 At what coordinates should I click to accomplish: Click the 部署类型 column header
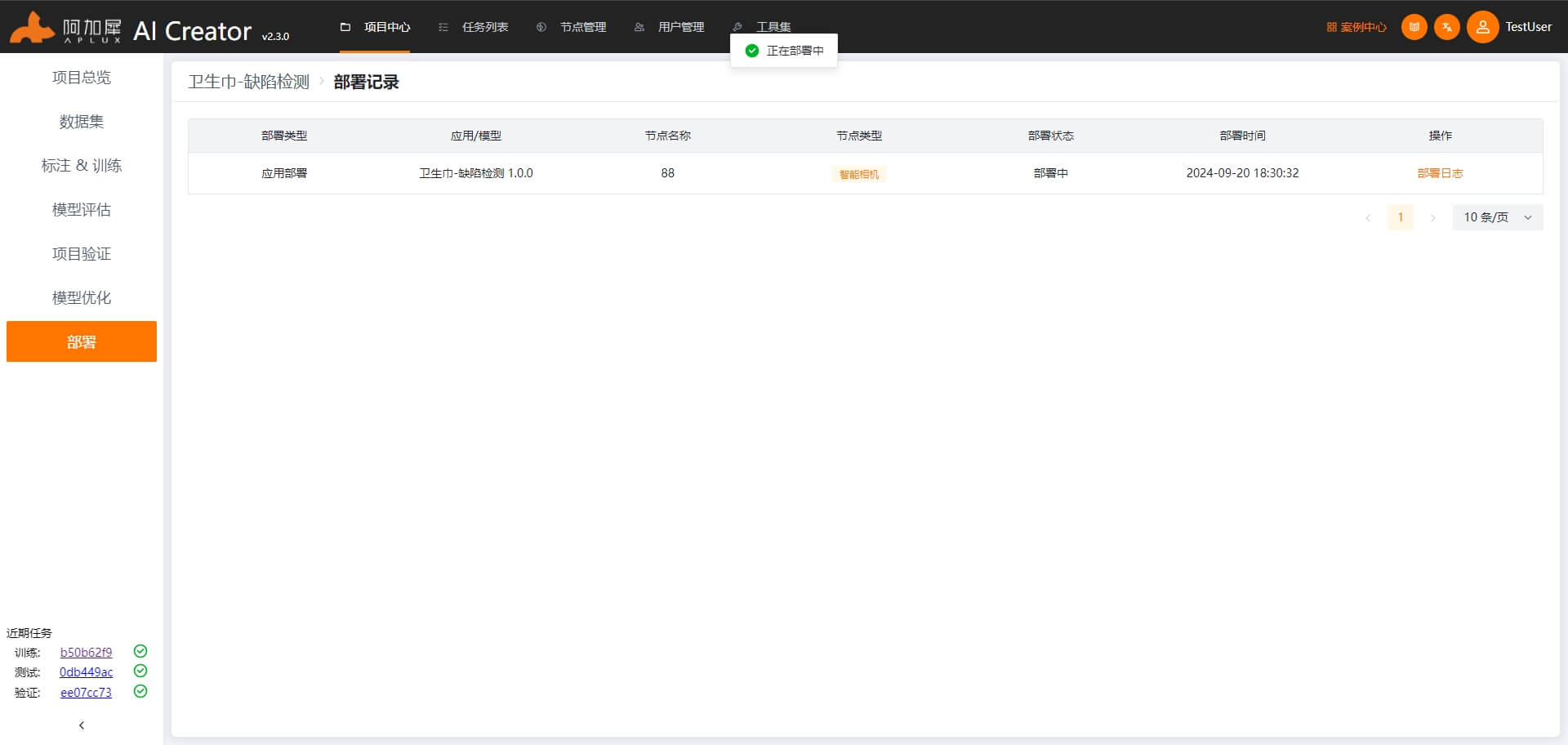pos(284,136)
